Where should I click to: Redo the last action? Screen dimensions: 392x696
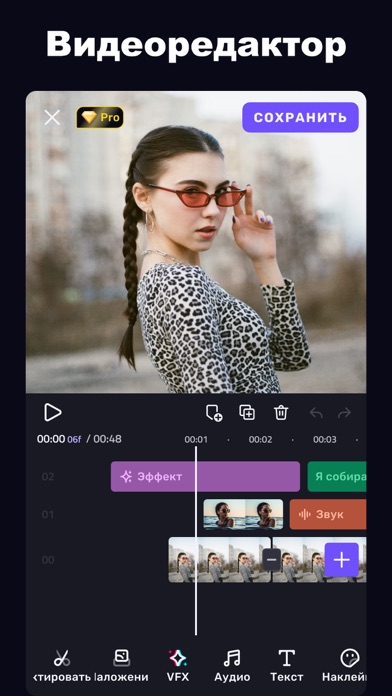point(344,413)
